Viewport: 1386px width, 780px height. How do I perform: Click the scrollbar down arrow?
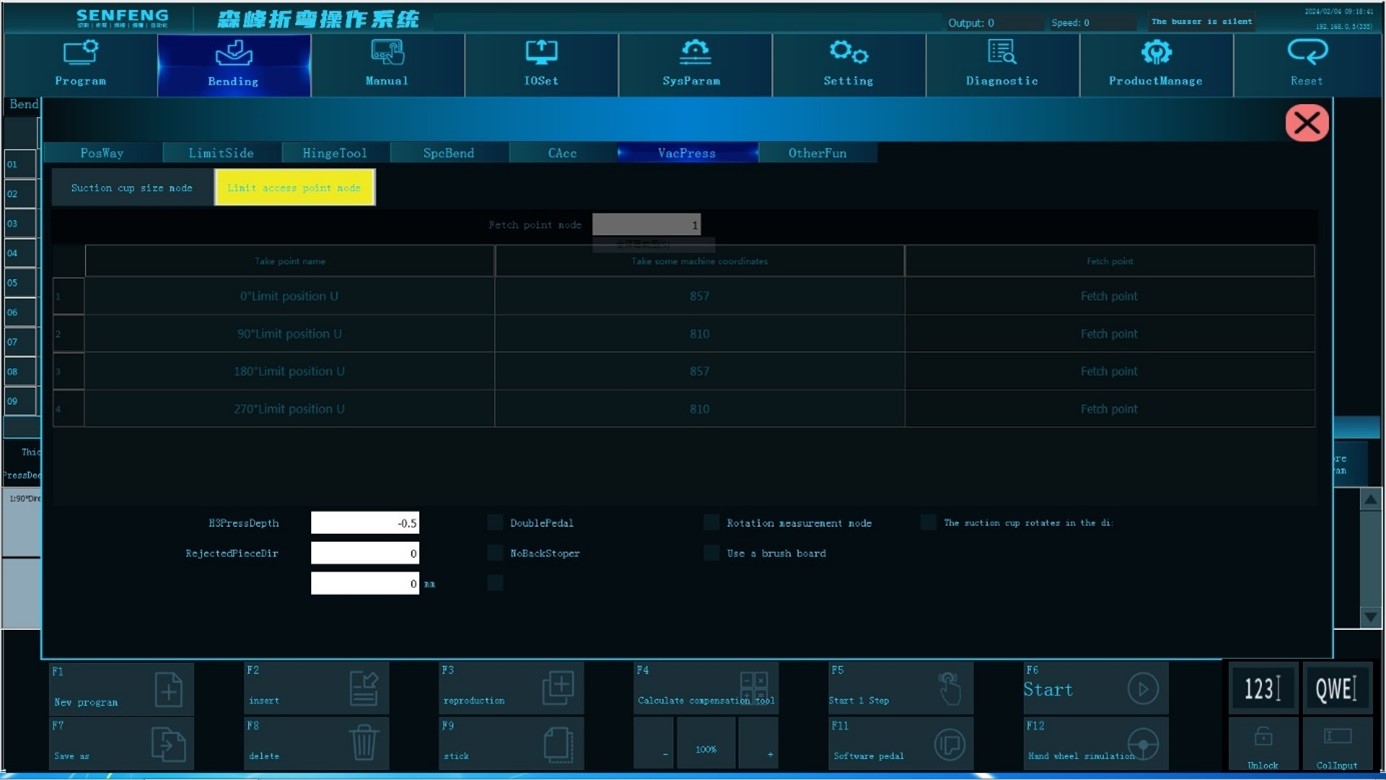click(x=1370, y=617)
